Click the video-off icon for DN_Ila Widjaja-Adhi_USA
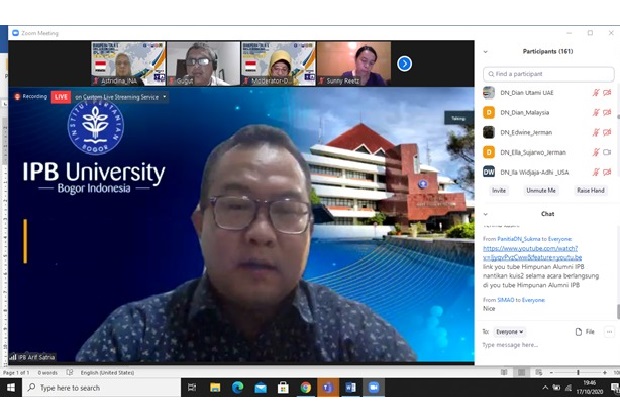Image resolution: width=620 pixels, height=413 pixels. (x=607, y=172)
